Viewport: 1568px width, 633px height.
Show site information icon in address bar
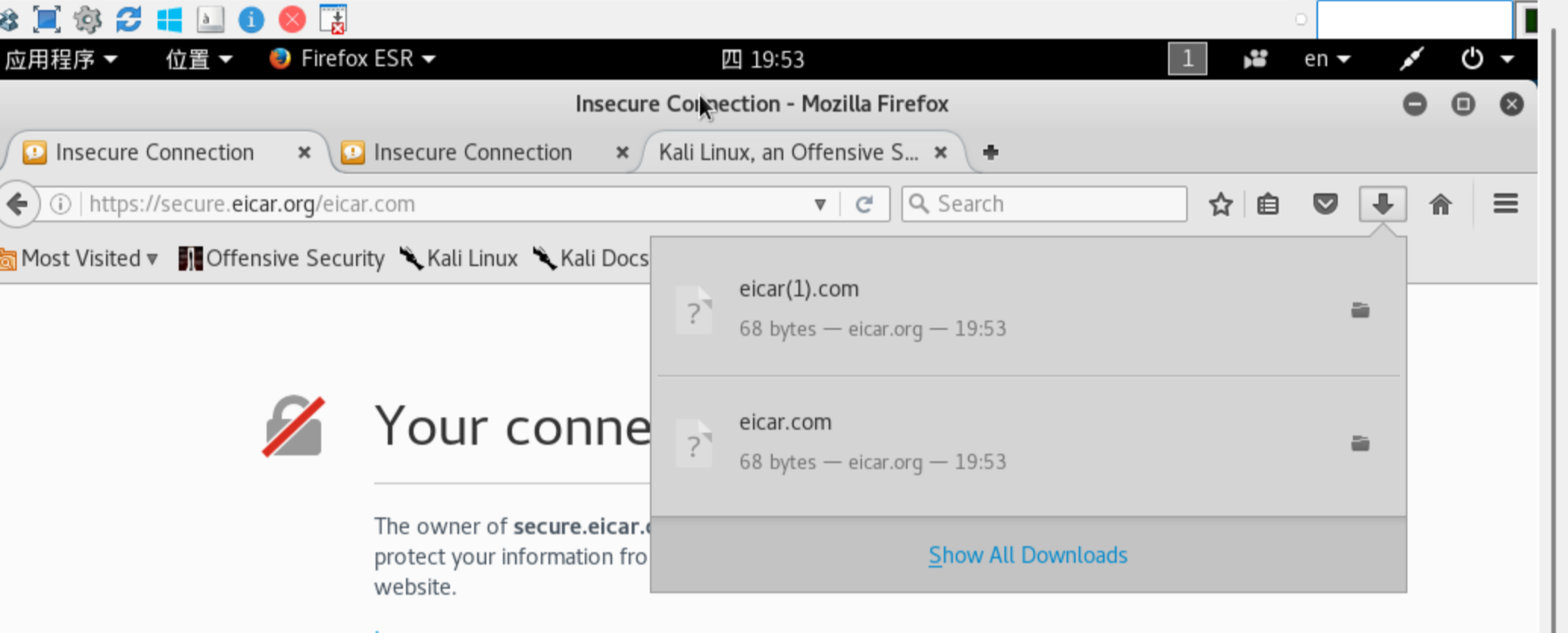click(61, 204)
